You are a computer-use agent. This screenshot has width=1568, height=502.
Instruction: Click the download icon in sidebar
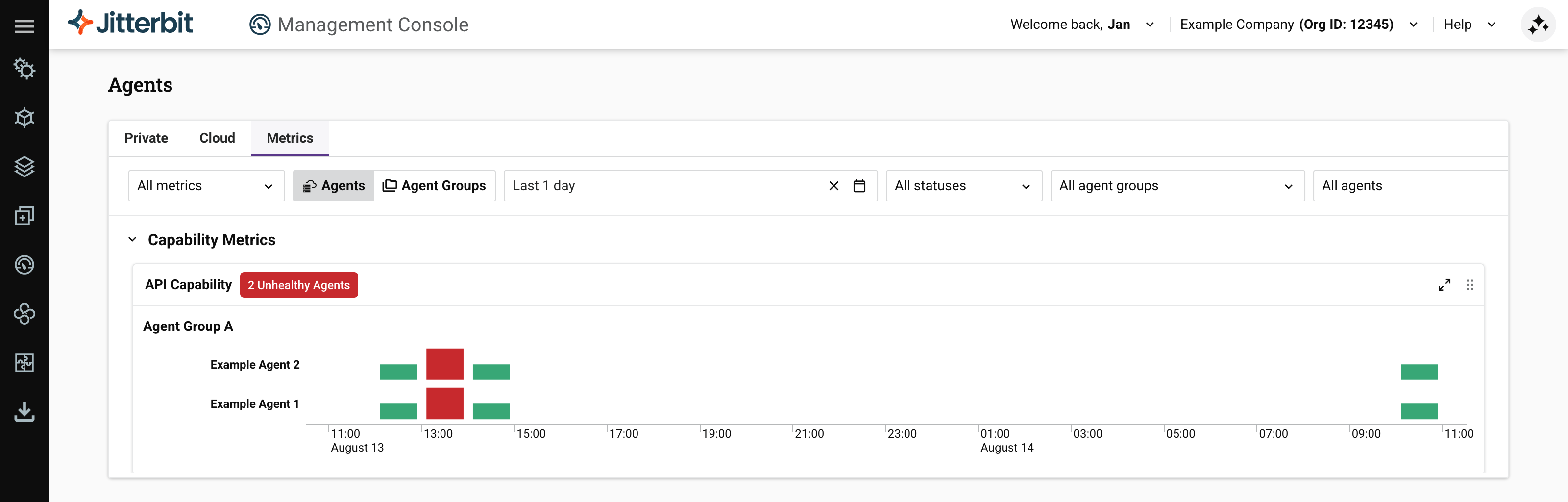tap(24, 412)
